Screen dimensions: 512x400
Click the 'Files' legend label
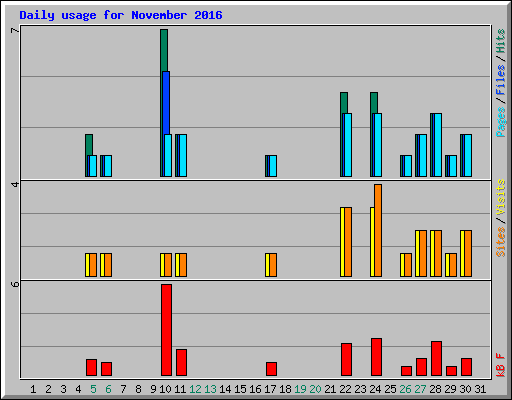(x=500, y=79)
